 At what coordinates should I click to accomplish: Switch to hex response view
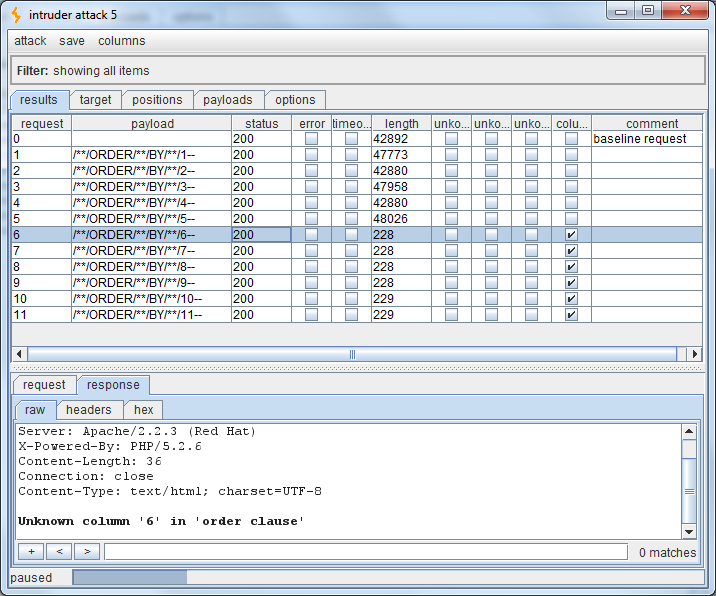143,410
